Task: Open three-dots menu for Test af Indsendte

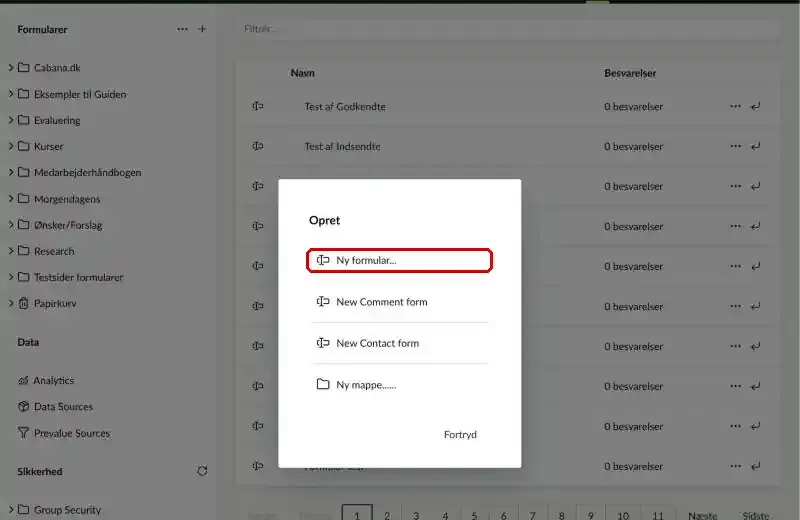Action: [x=735, y=146]
